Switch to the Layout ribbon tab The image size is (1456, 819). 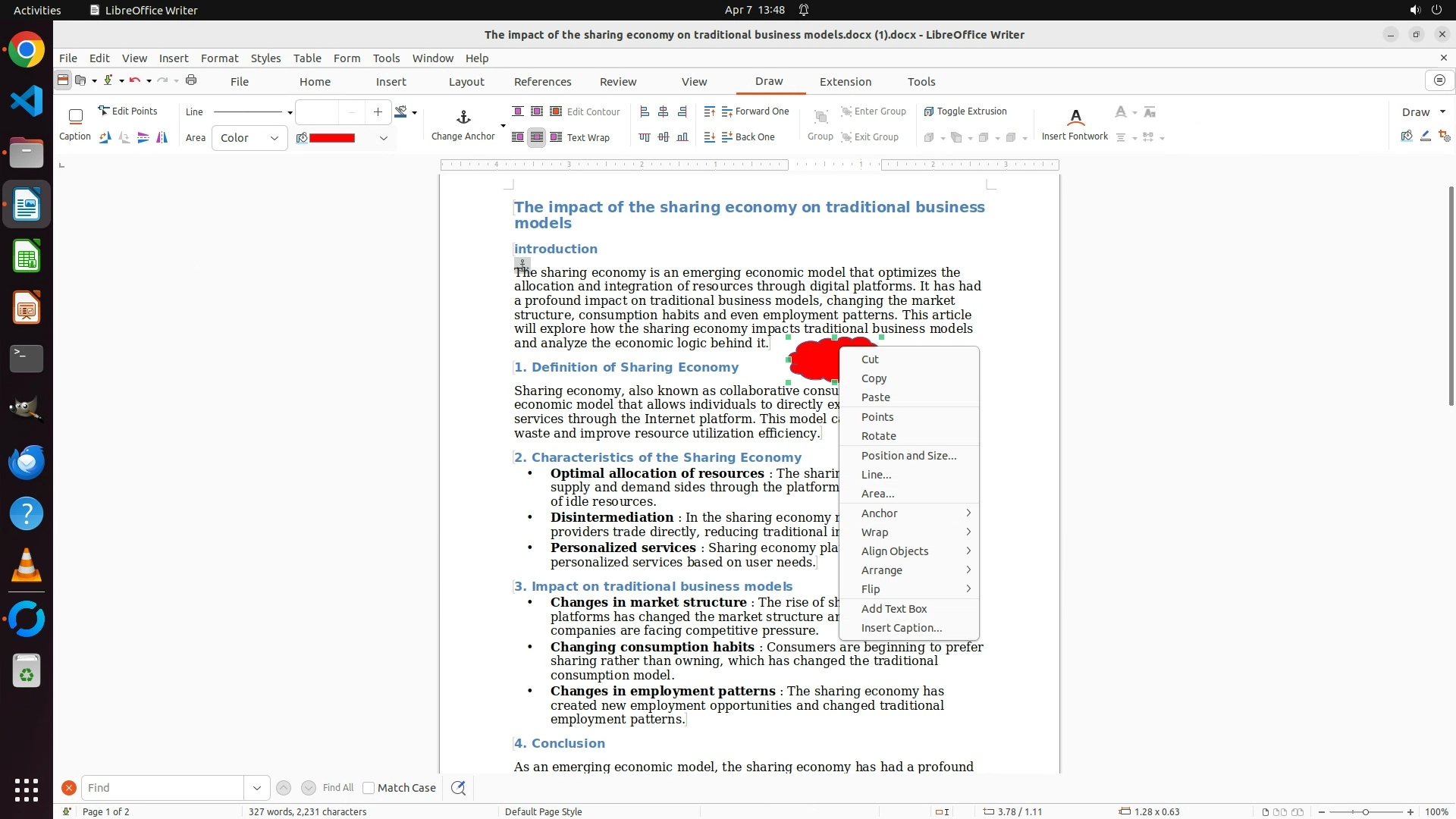pyautogui.click(x=466, y=82)
